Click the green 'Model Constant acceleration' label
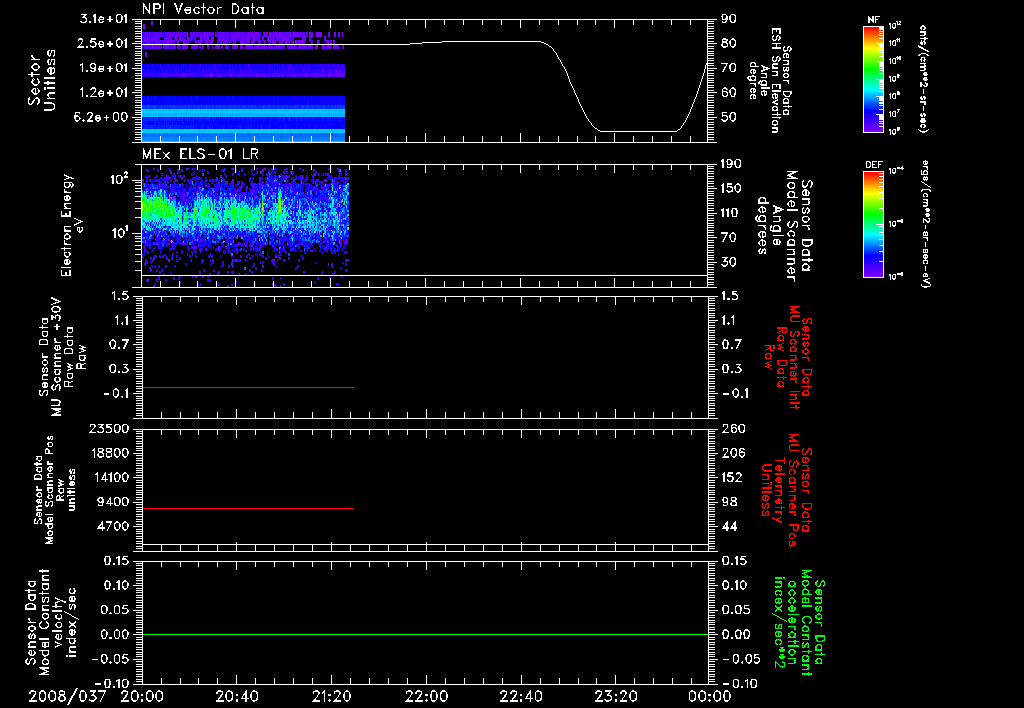This screenshot has width=1024, height=708. point(799,622)
